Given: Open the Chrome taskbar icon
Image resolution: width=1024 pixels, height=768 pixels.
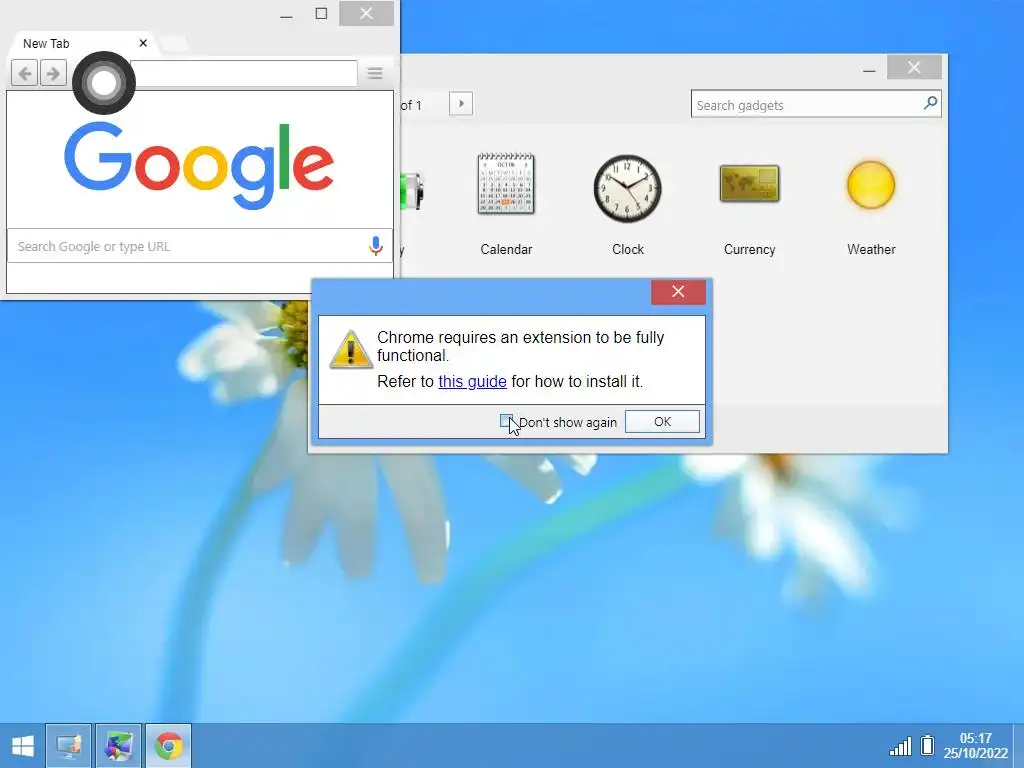Looking at the screenshot, I should 168,746.
